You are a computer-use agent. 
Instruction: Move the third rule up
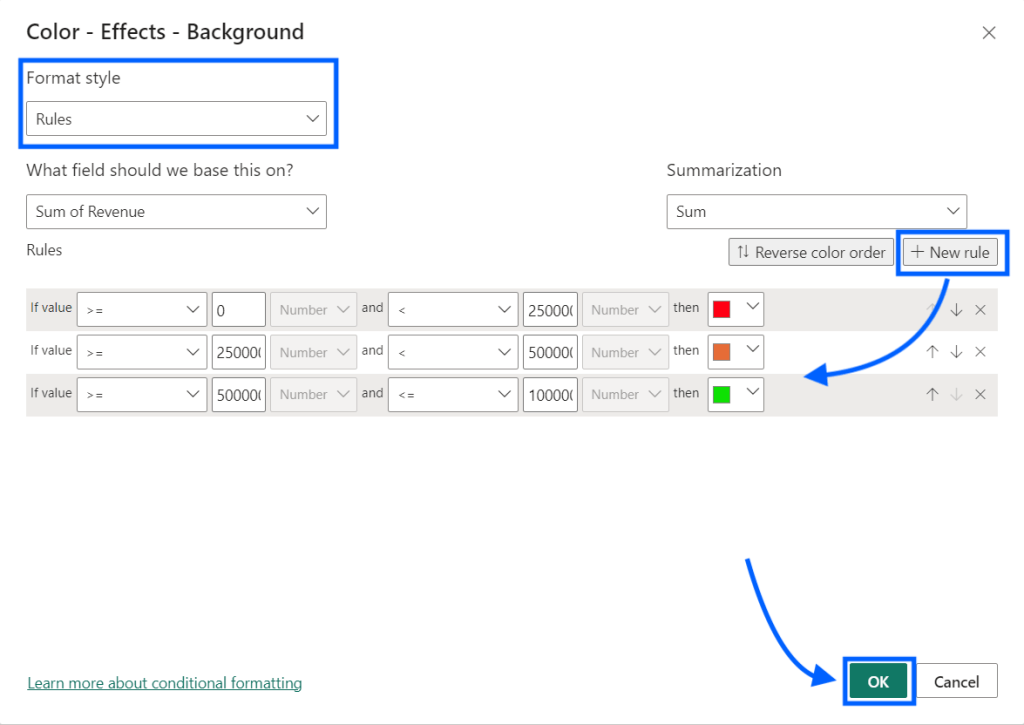[x=932, y=394]
